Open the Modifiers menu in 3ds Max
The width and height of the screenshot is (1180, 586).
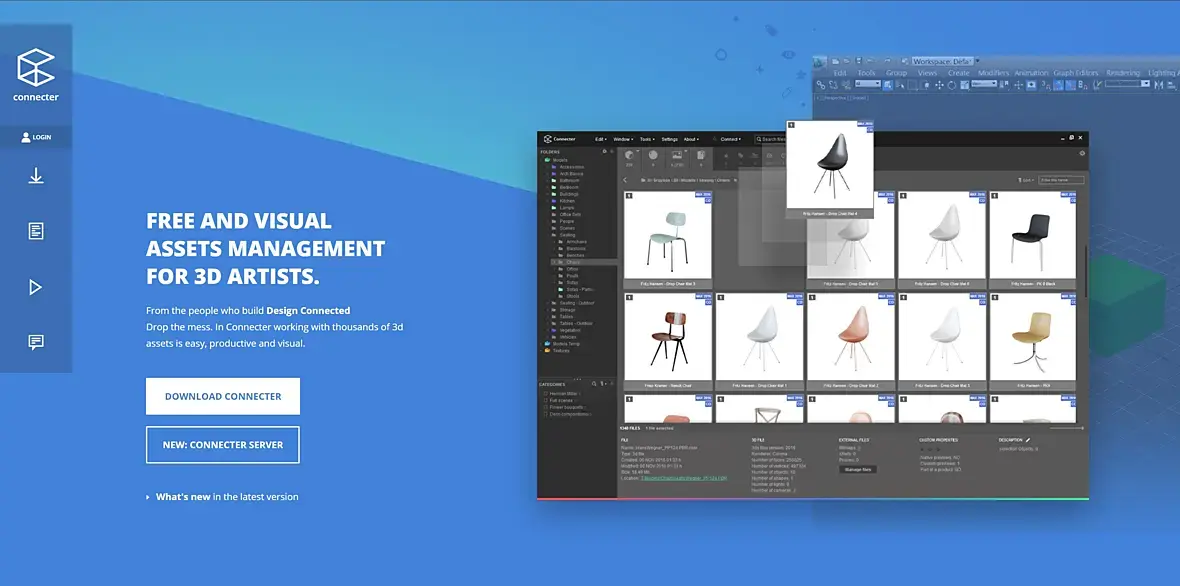coord(993,73)
